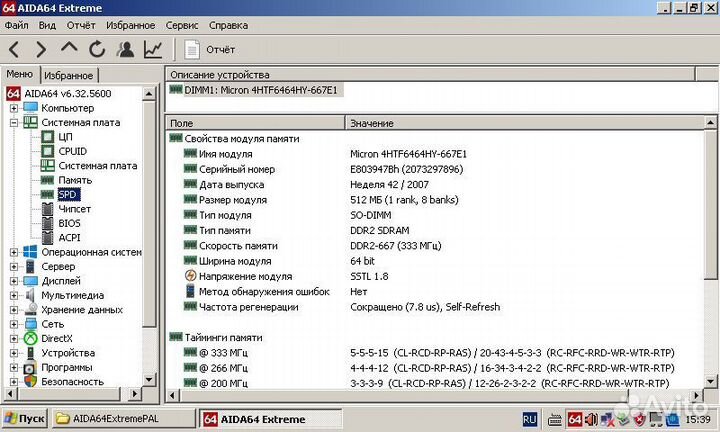This screenshot has width=720, height=432.
Task: Click the red shield security tray icon
Action: pyautogui.click(x=639, y=419)
